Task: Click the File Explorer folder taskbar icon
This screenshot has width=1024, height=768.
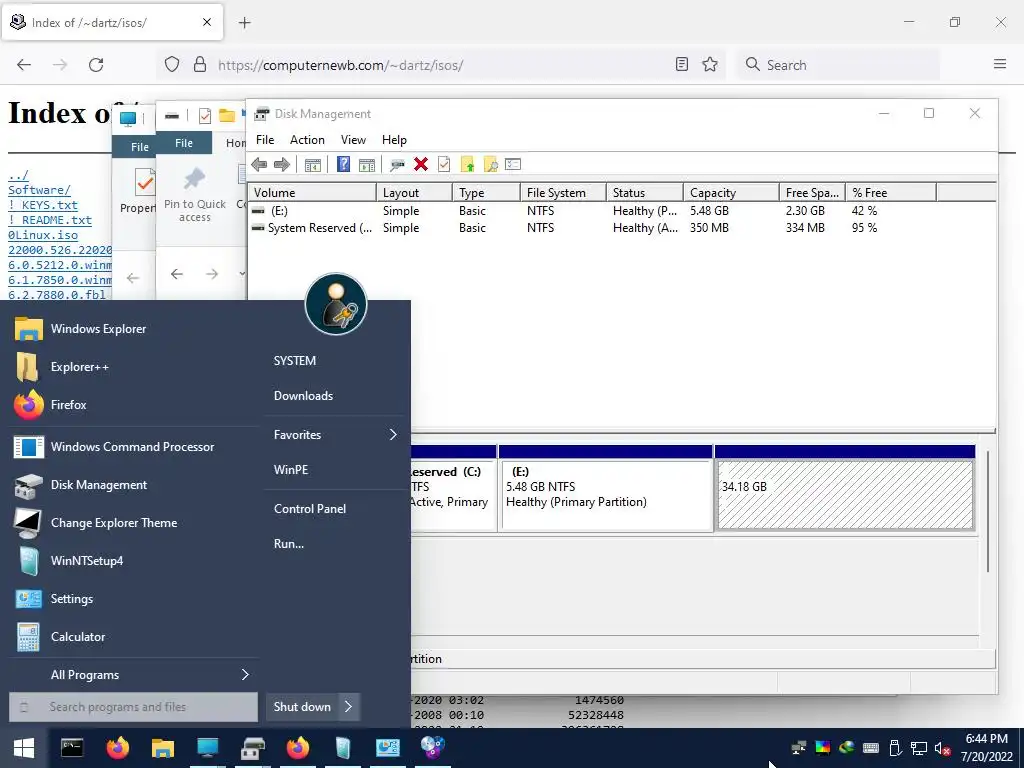Action: (163, 747)
